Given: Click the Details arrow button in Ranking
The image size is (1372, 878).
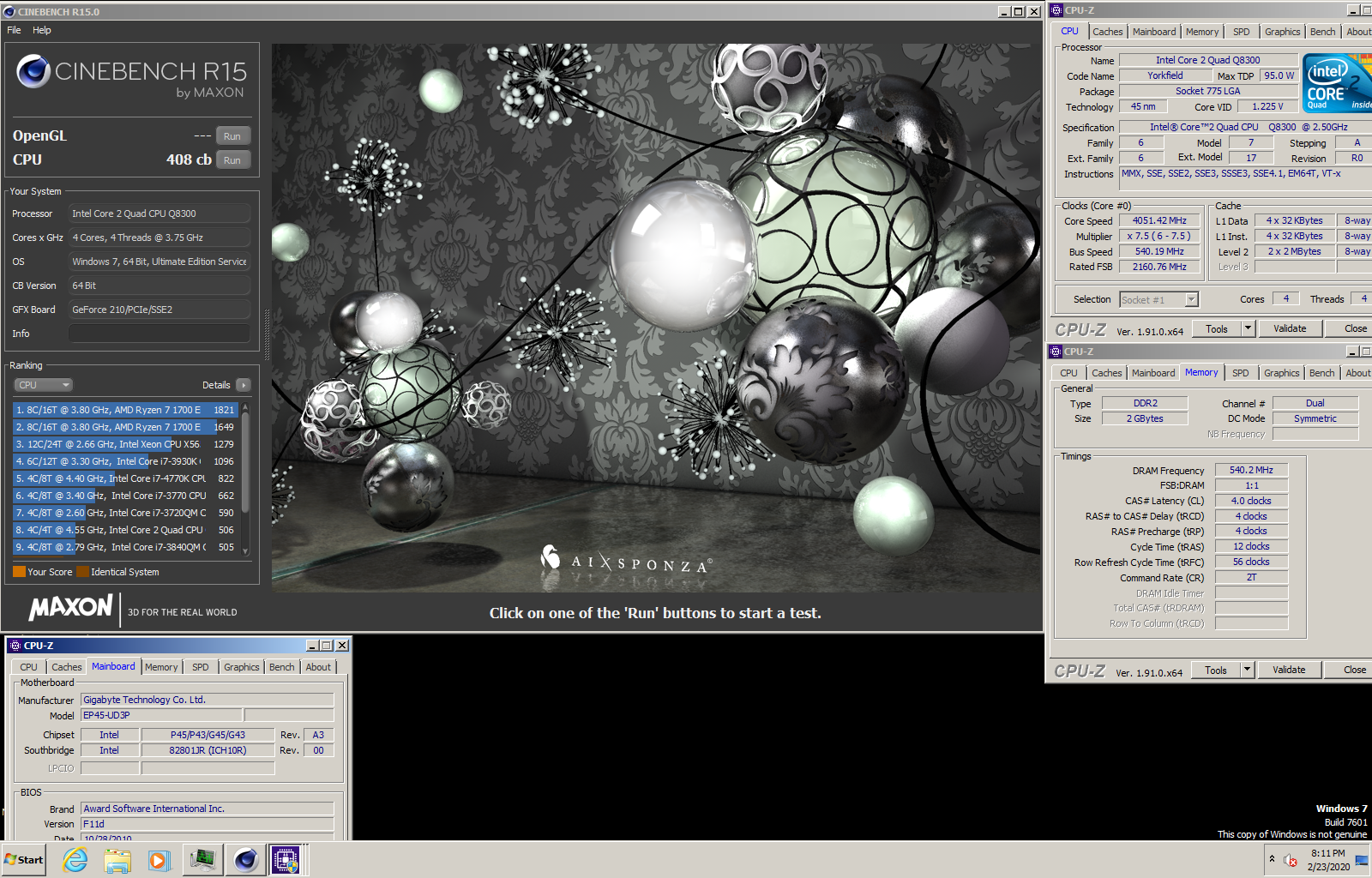Looking at the screenshot, I should pos(244,385).
